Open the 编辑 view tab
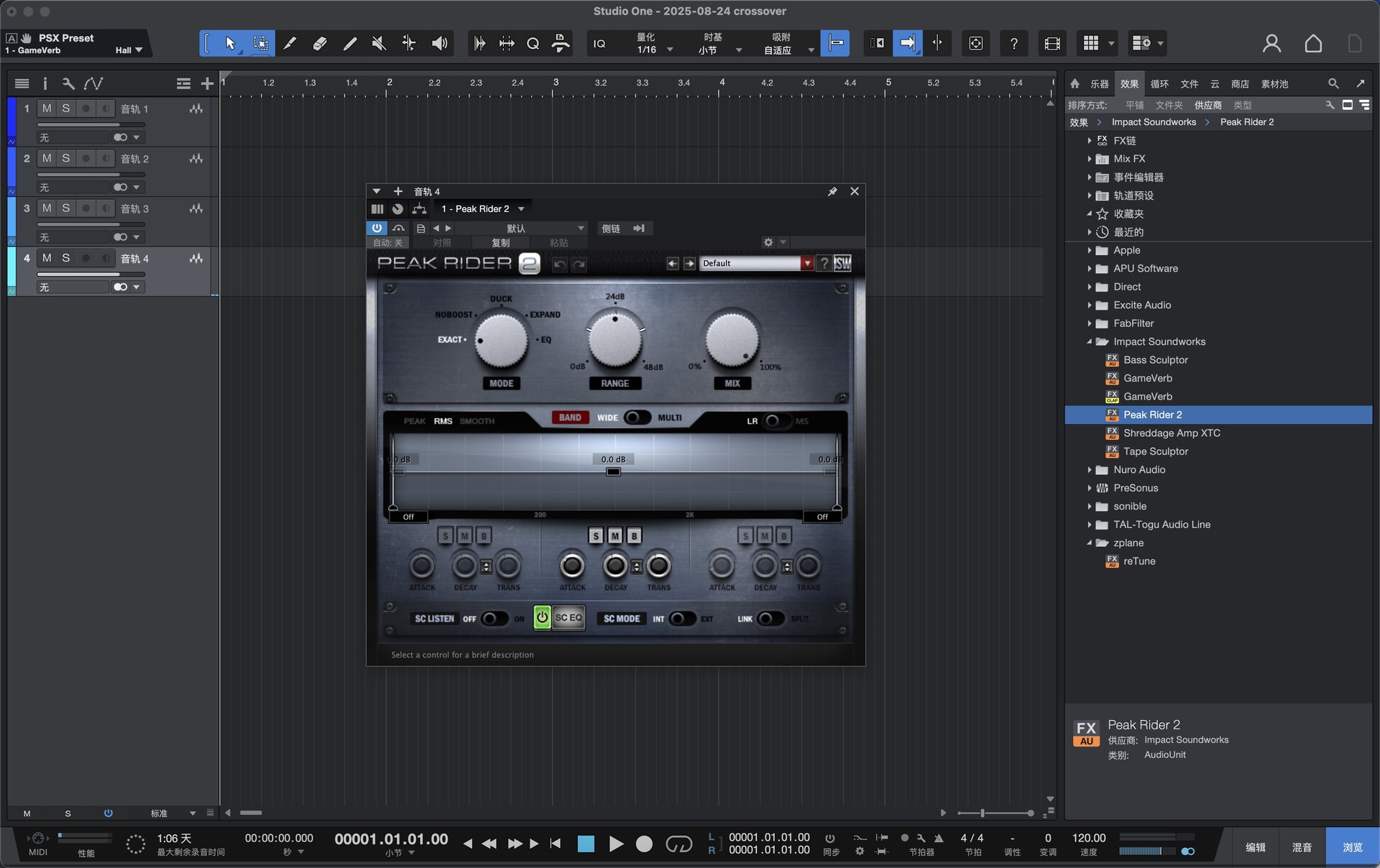 pyautogui.click(x=1256, y=847)
